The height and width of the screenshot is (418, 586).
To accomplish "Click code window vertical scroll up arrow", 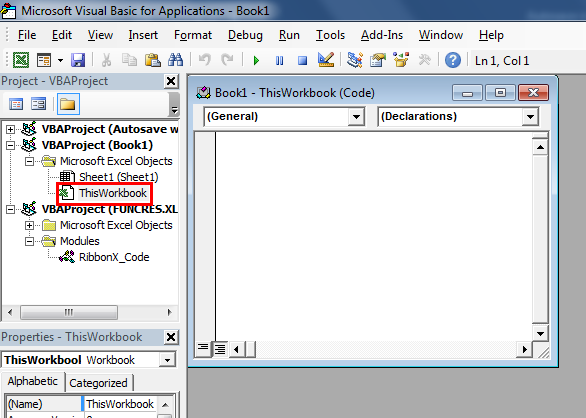I will point(540,147).
